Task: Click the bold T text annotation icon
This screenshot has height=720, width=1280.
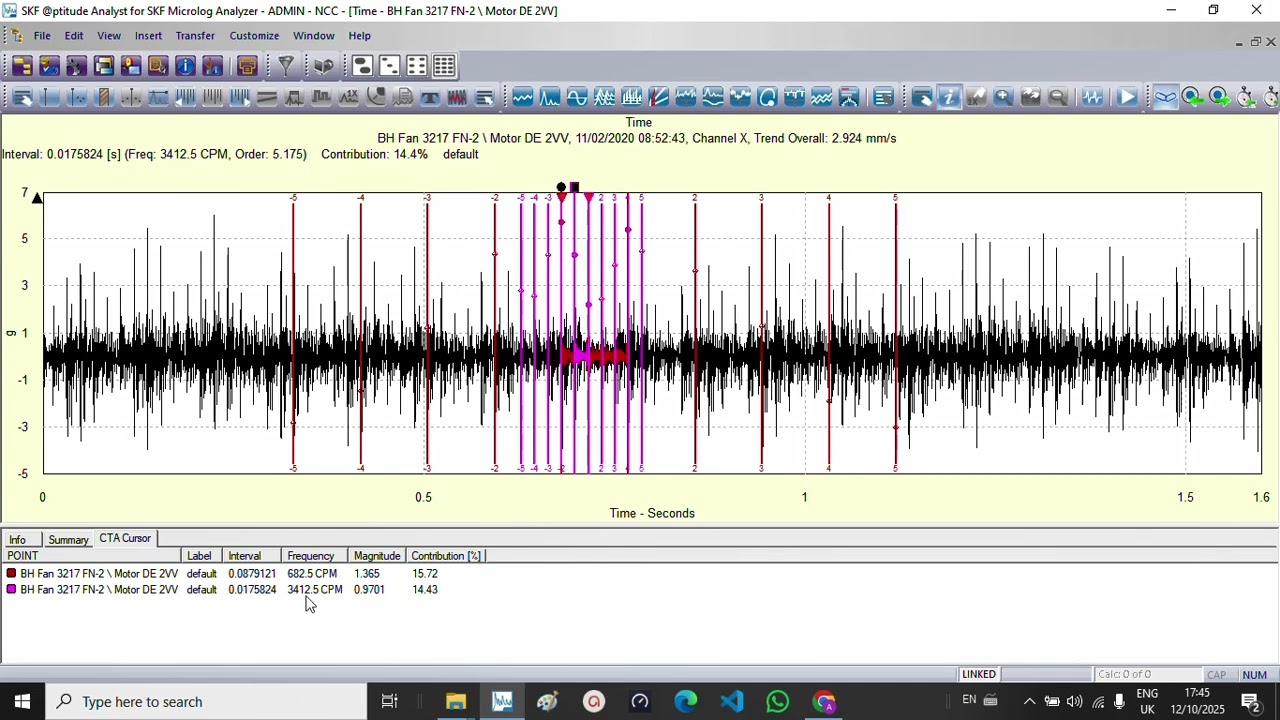Action: pos(430,97)
